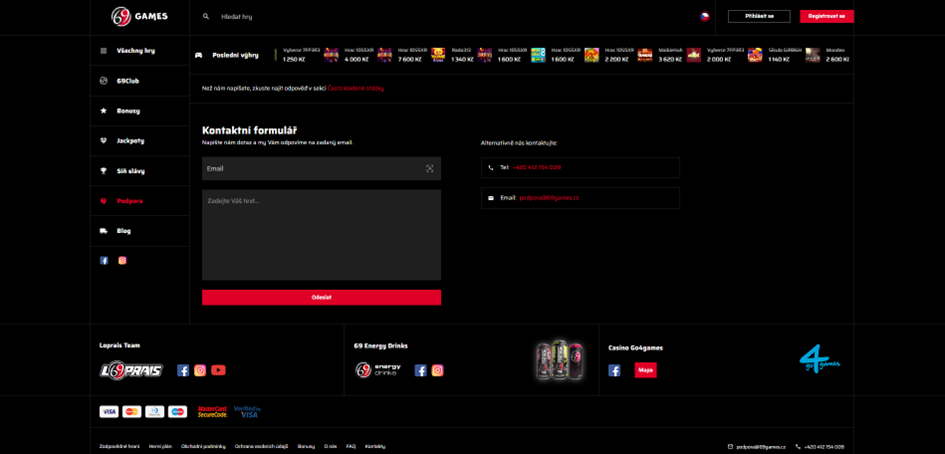This screenshot has height=454, width=945.
Task: Open FAQ footer link
Action: (x=351, y=447)
